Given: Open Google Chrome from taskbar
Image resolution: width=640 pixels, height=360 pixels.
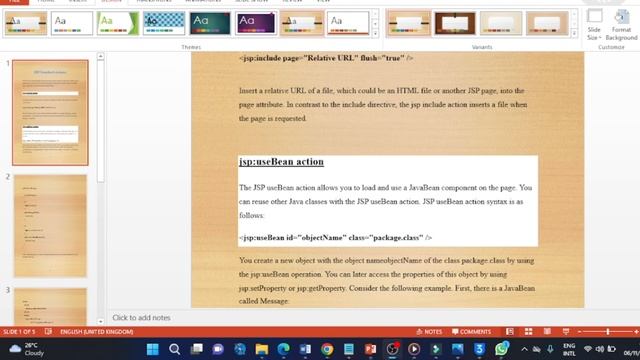Looking at the screenshot, I should 327,349.
